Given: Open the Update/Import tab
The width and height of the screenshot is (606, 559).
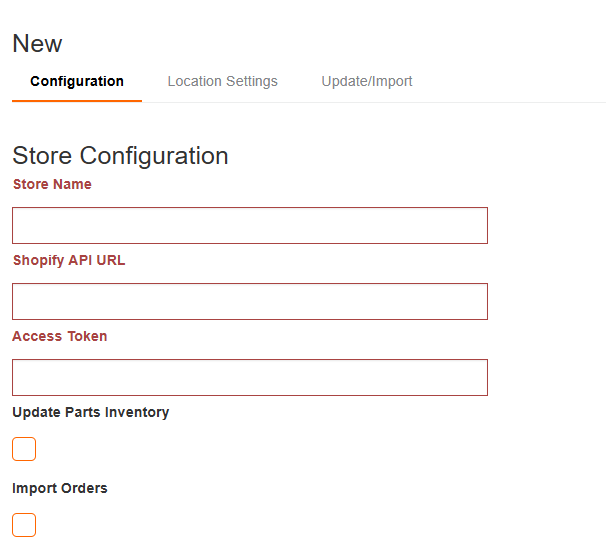Looking at the screenshot, I should point(366,81).
